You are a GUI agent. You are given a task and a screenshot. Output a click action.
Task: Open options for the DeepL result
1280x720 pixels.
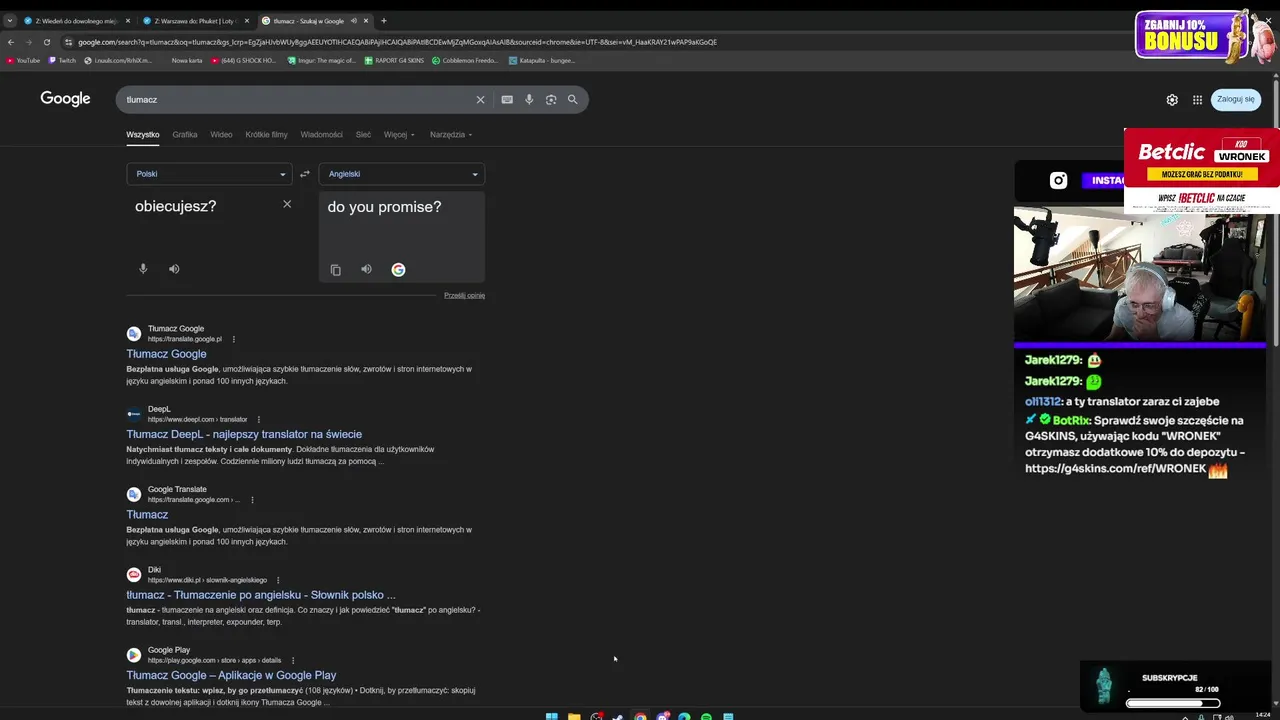[x=259, y=419]
